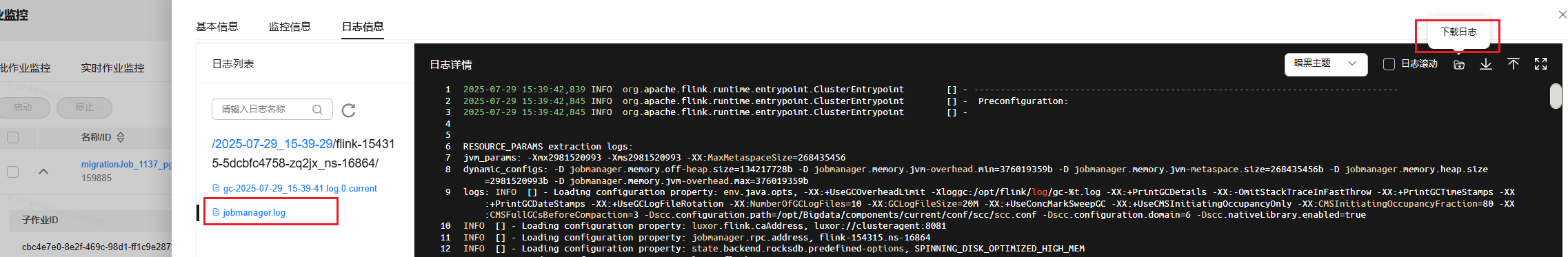
Task: Enable the 日志滚动 checkbox
Action: tap(1389, 64)
